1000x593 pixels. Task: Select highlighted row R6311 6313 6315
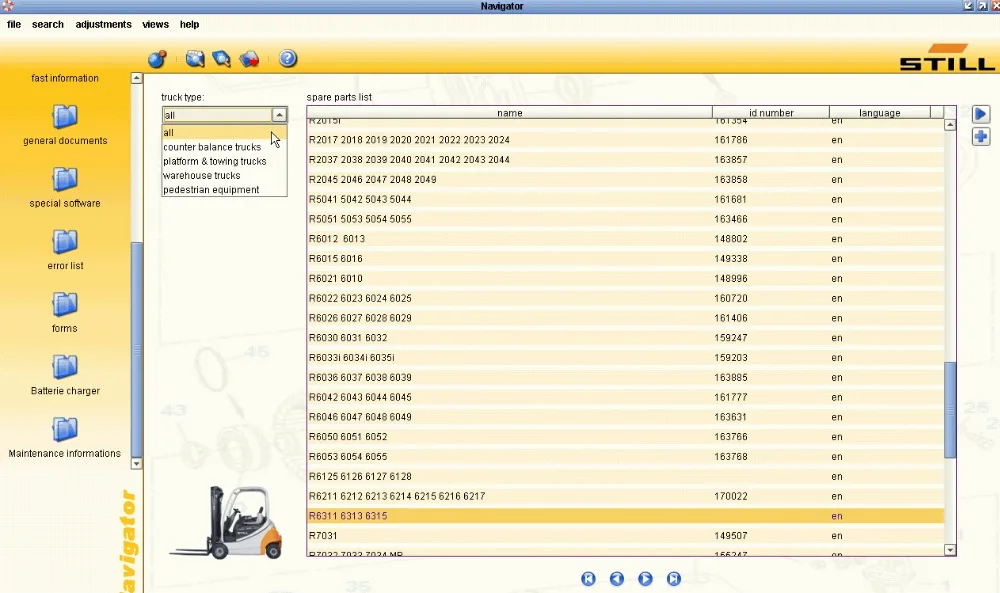625,515
